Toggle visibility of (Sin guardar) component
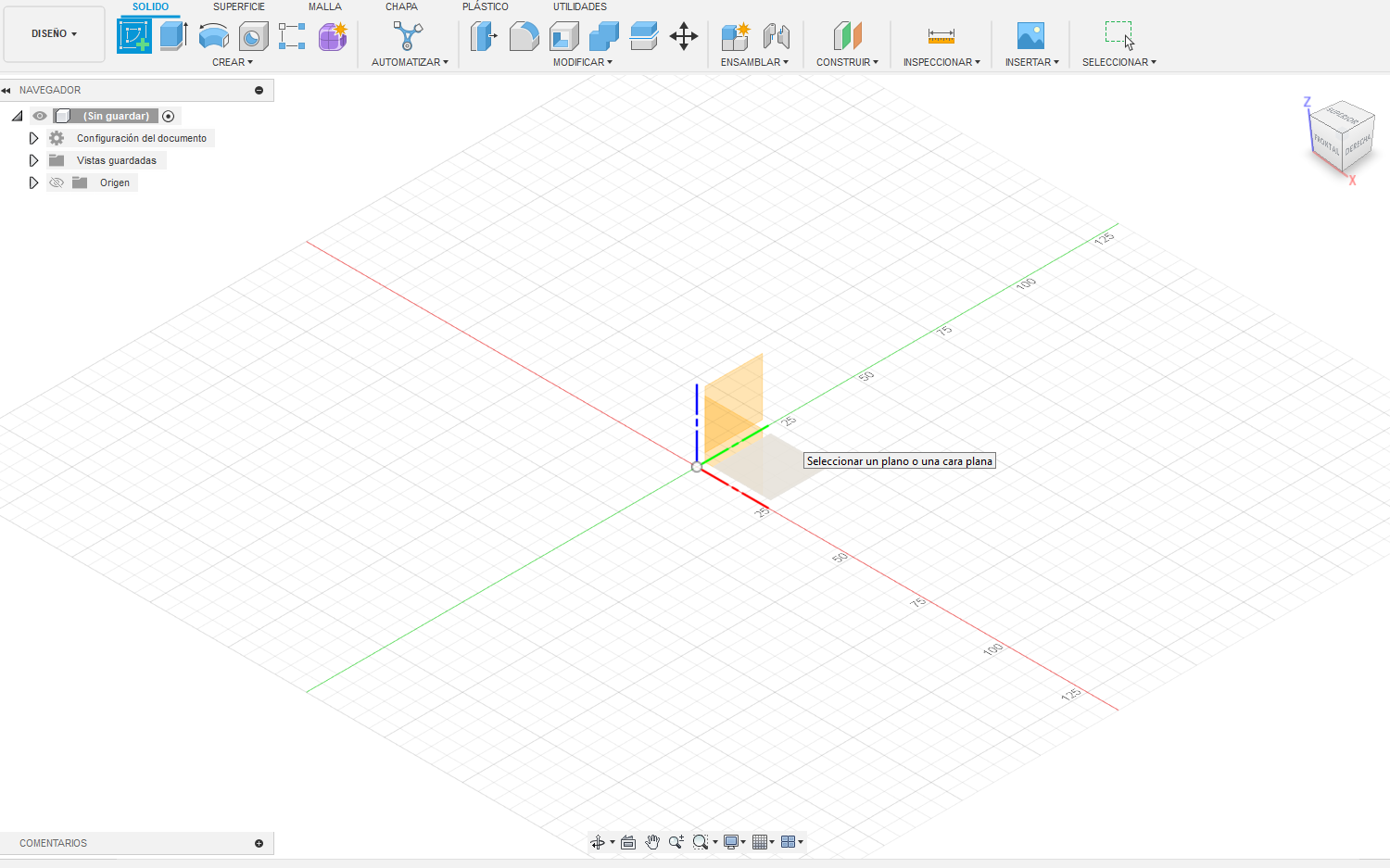1390x868 pixels. 40,116
